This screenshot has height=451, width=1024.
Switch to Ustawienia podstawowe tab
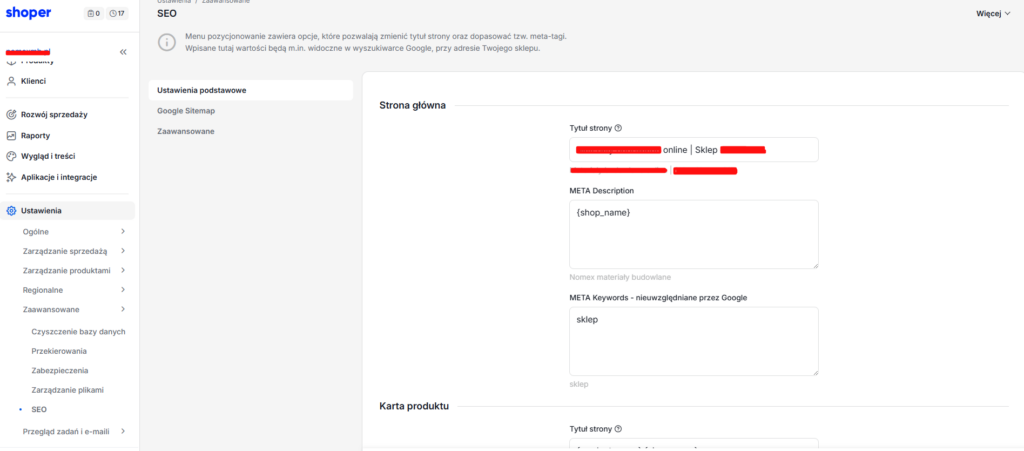click(x=251, y=90)
